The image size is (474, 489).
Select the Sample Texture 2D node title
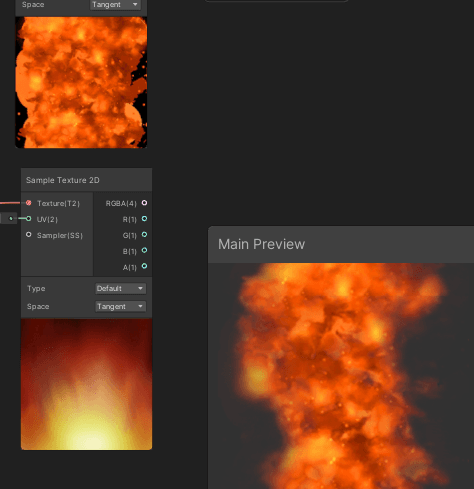coord(63,180)
